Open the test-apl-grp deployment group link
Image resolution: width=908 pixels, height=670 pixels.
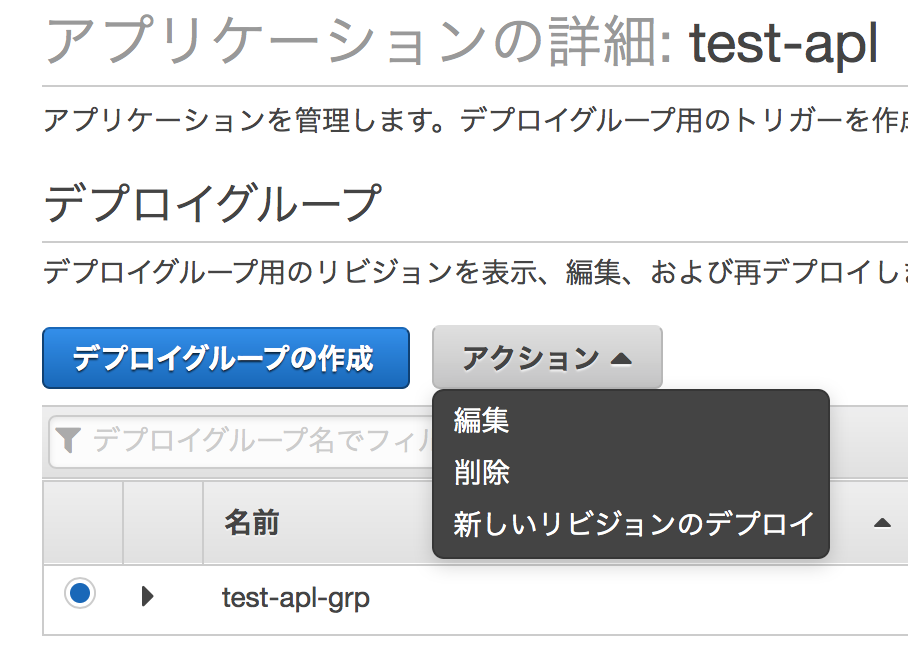tap(295, 597)
